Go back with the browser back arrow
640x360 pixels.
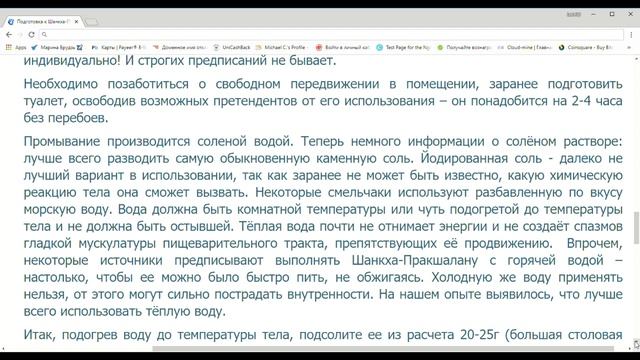9,35
